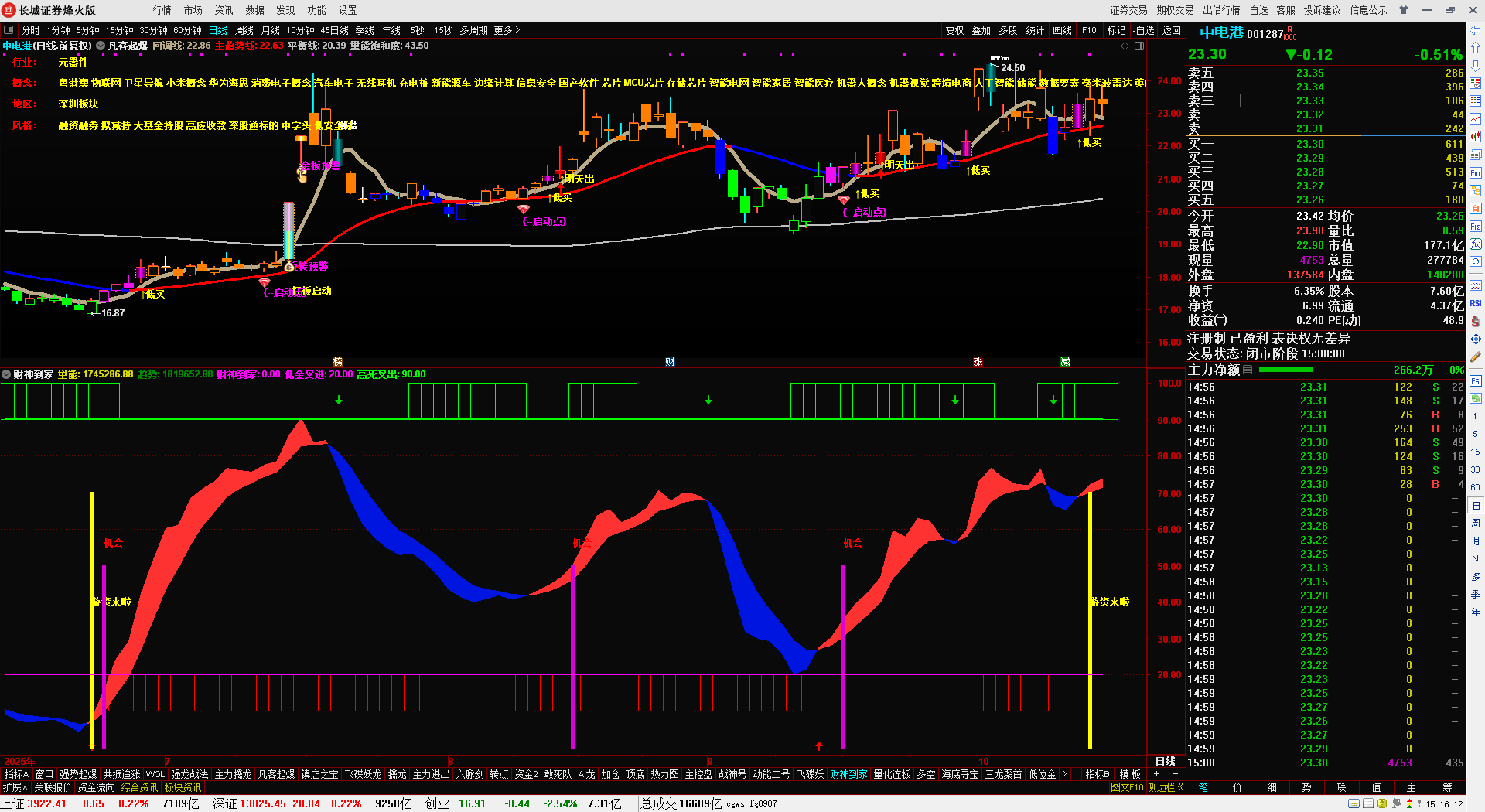Image resolution: width=1485 pixels, height=812 pixels.
Task: Click the 上证 3922.41 index in status bar
Action: (34, 803)
